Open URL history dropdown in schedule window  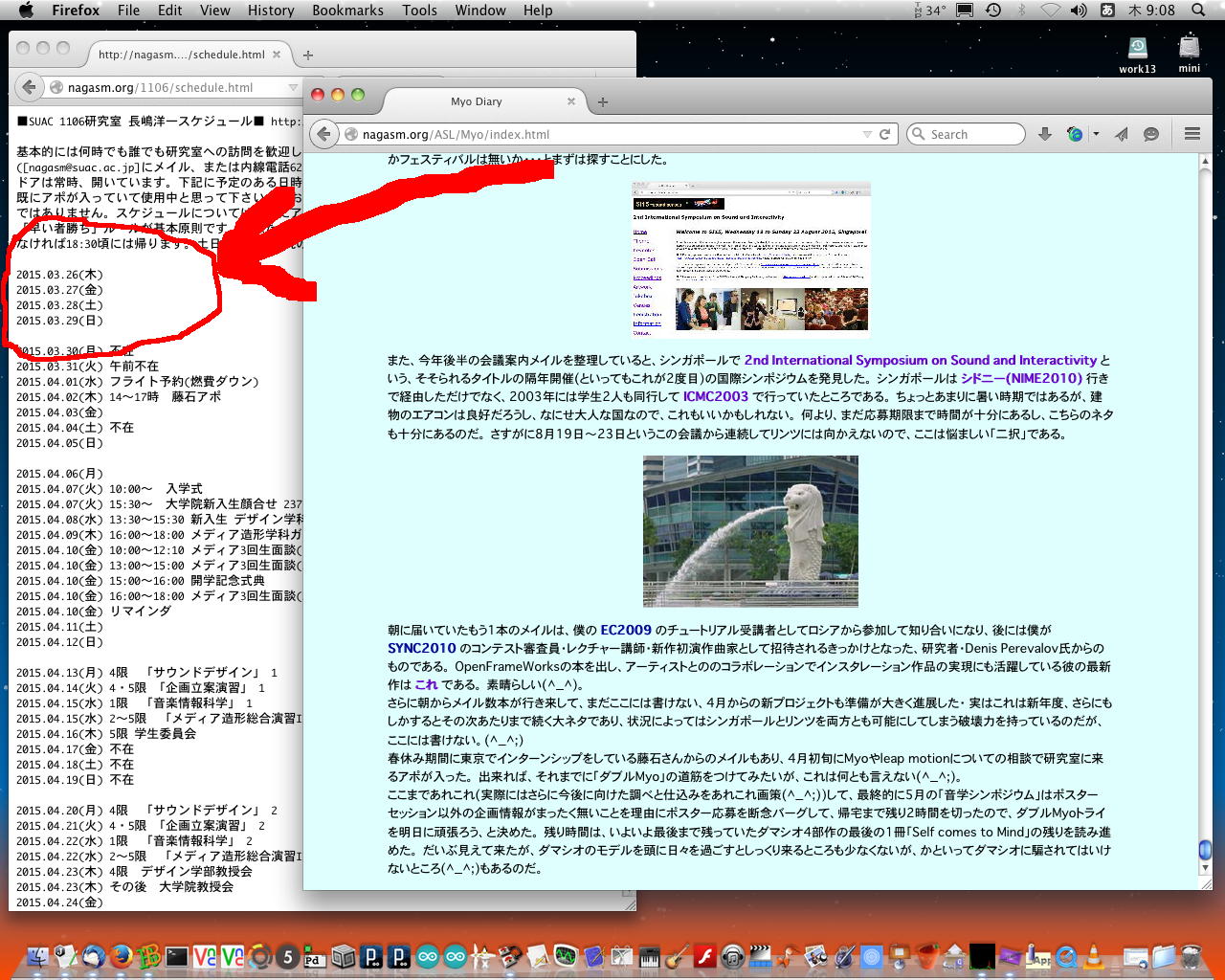294,87
